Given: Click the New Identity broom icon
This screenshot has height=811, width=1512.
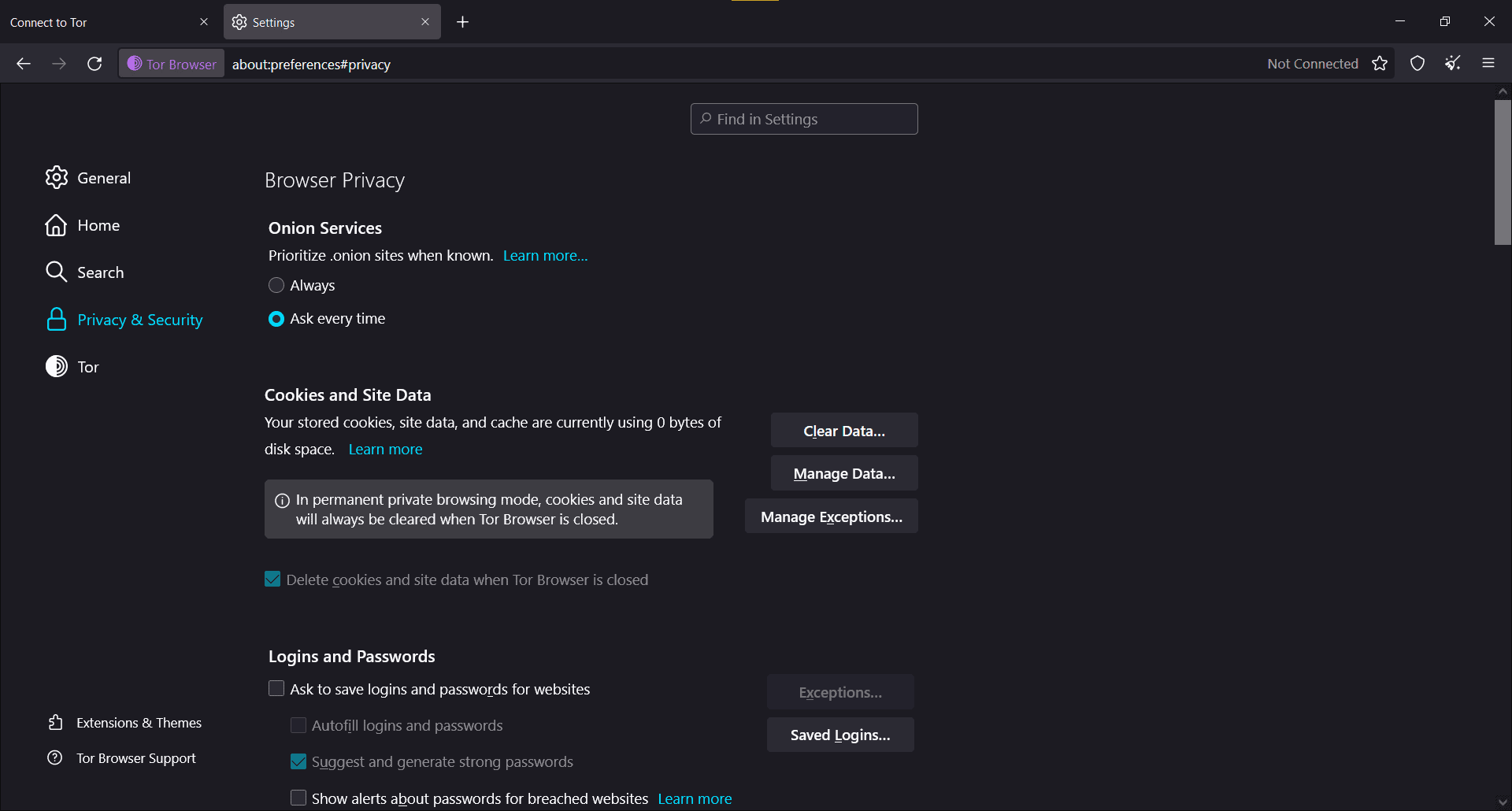Looking at the screenshot, I should pyautogui.click(x=1453, y=64).
